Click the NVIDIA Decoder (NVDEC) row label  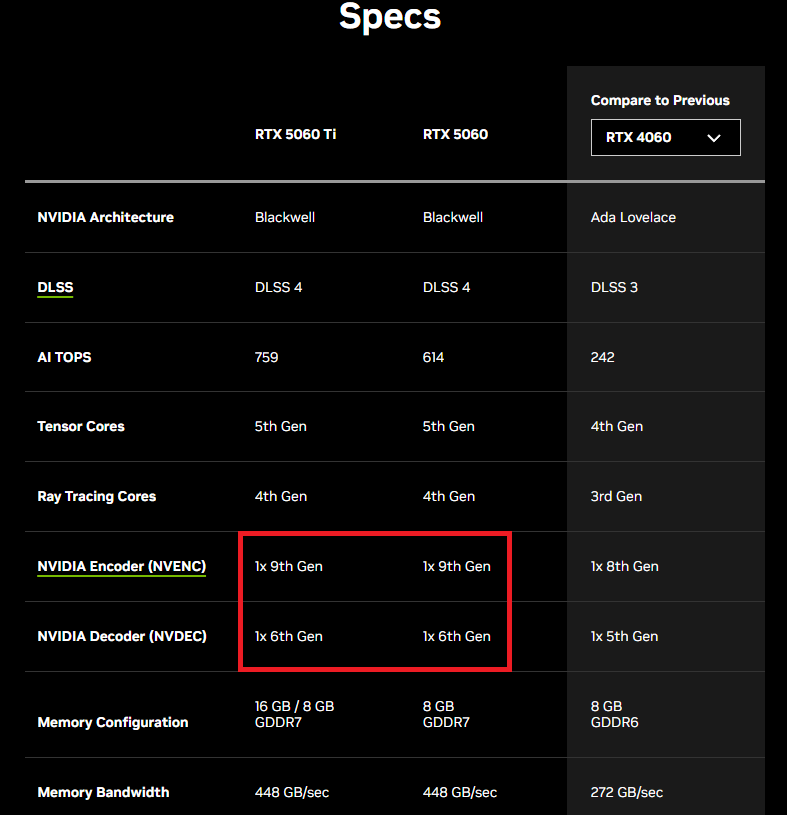click(122, 636)
